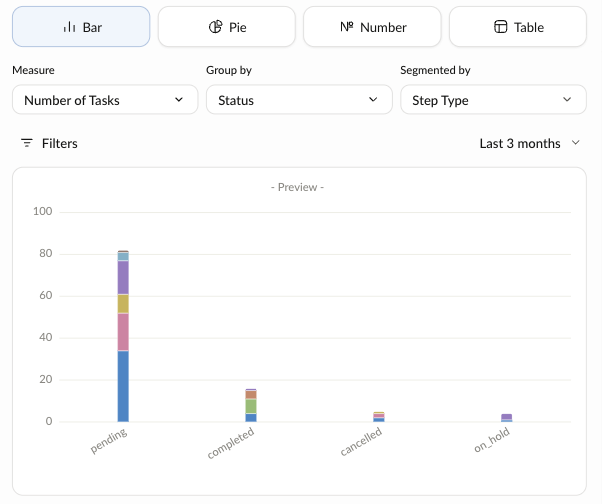Screen dimensions: 602x504
Task: Click the pink segment of pending bar
Action: (123, 332)
